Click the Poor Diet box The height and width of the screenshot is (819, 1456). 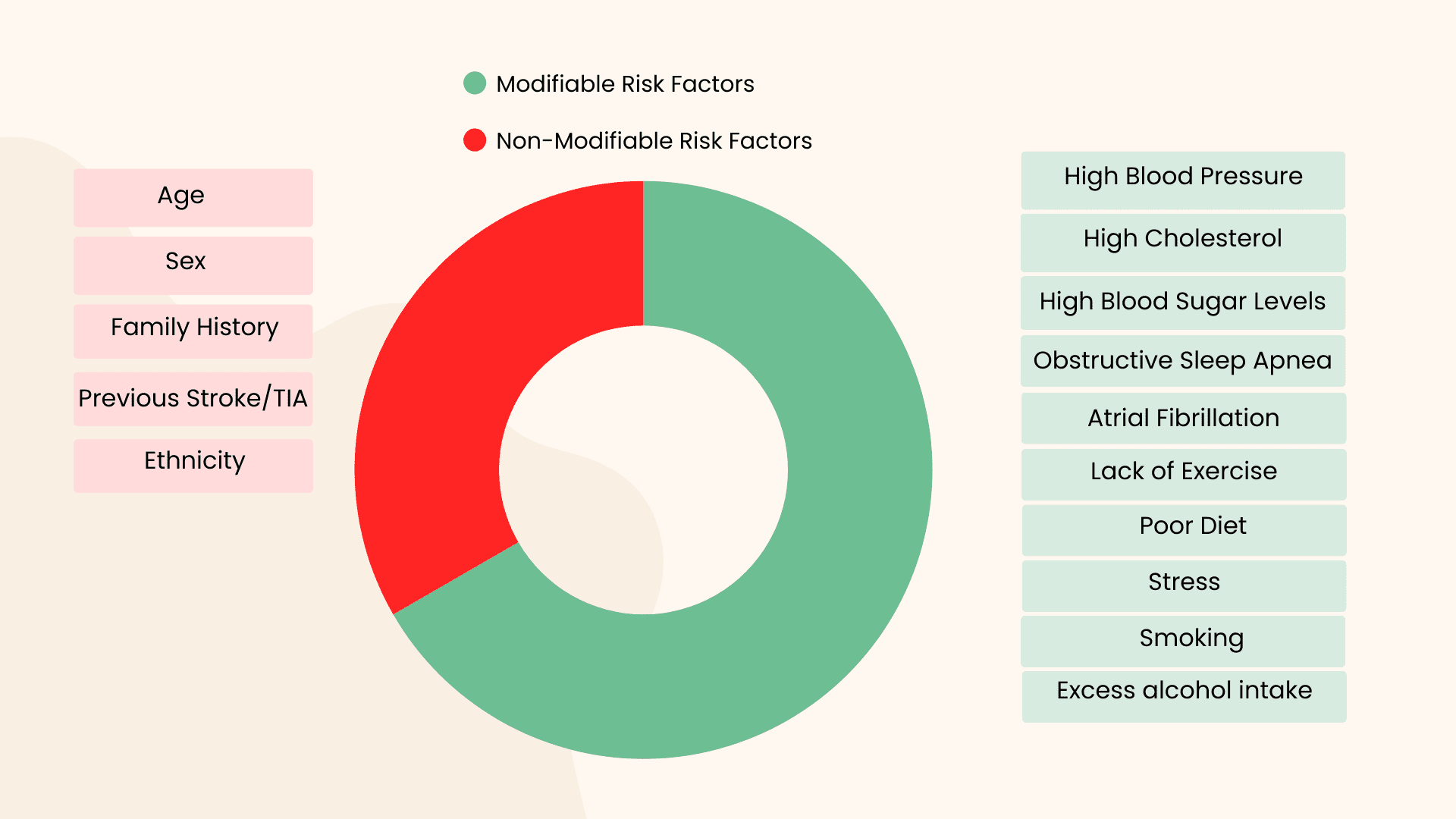(1184, 529)
